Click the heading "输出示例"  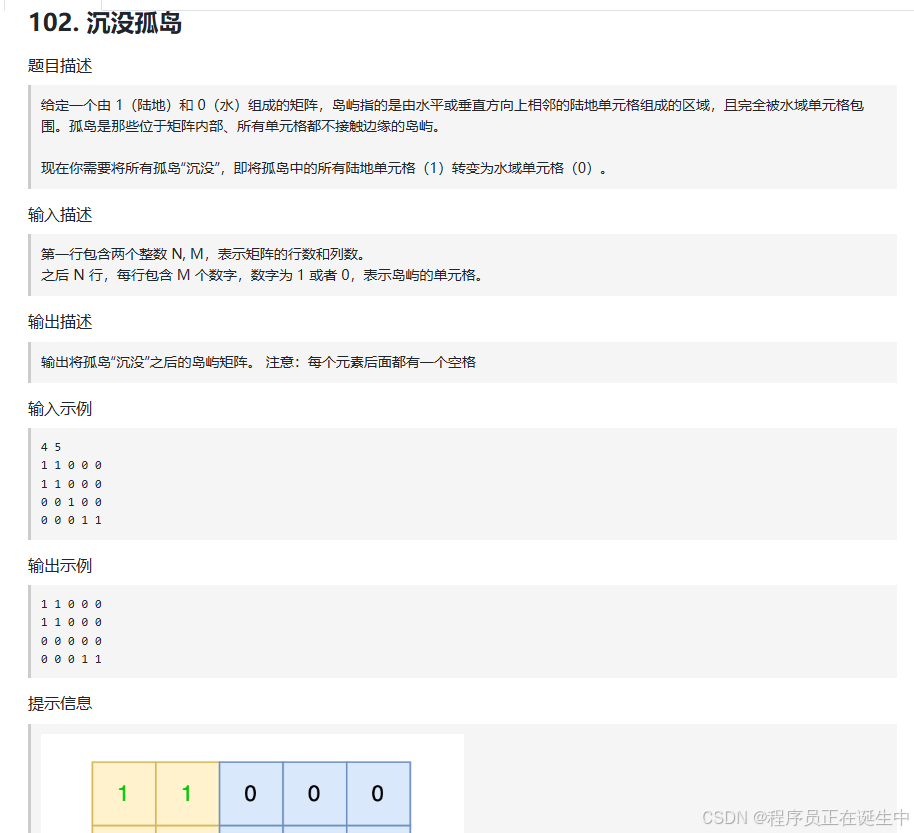tap(60, 565)
